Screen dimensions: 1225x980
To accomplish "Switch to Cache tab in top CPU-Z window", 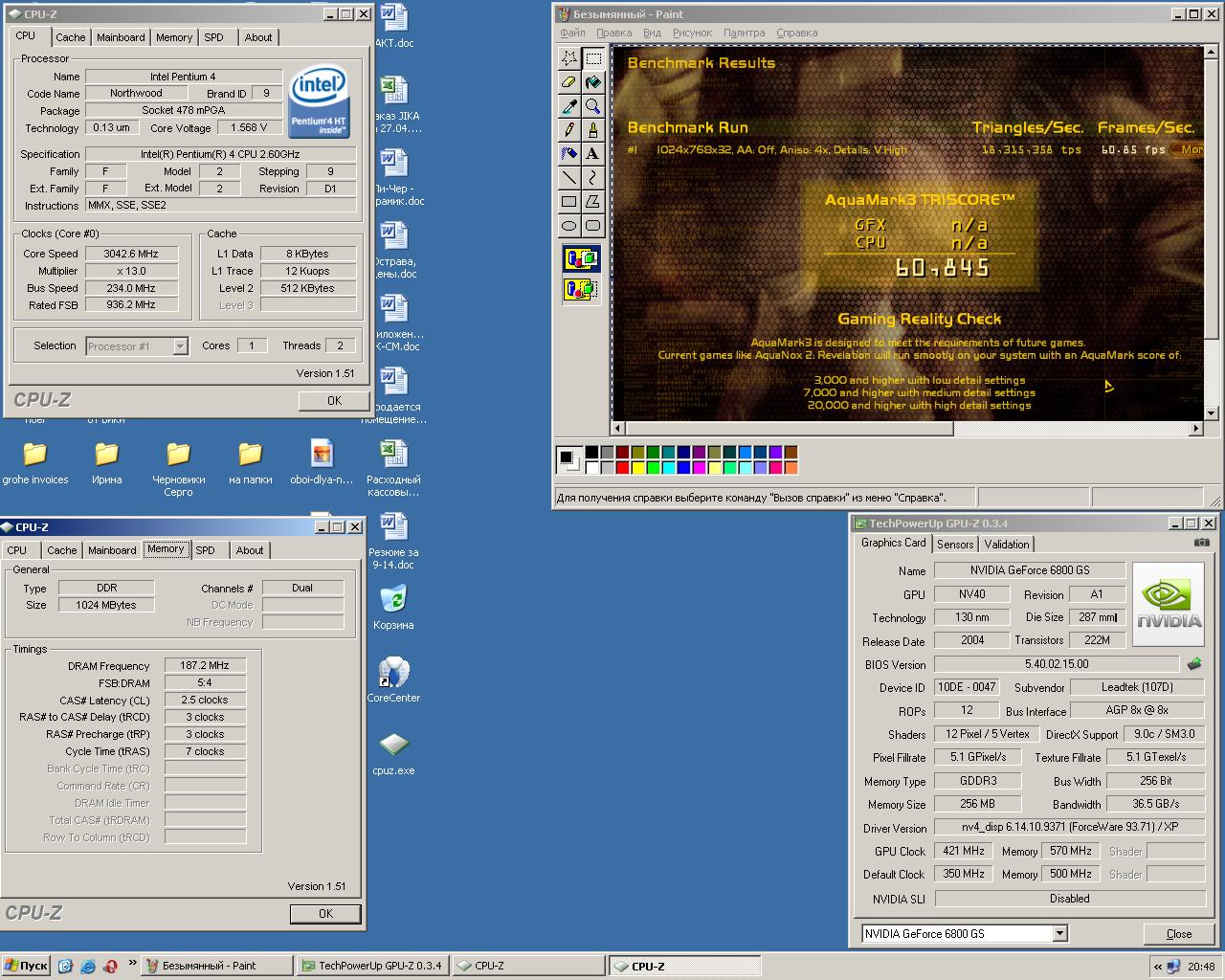I will tap(70, 37).
